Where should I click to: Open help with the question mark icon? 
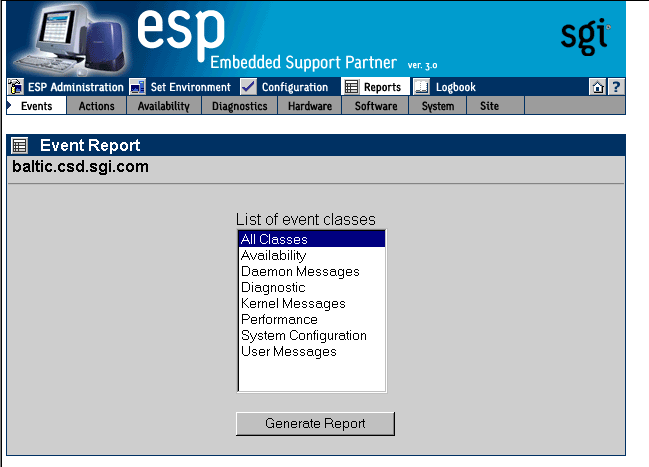[x=616, y=87]
